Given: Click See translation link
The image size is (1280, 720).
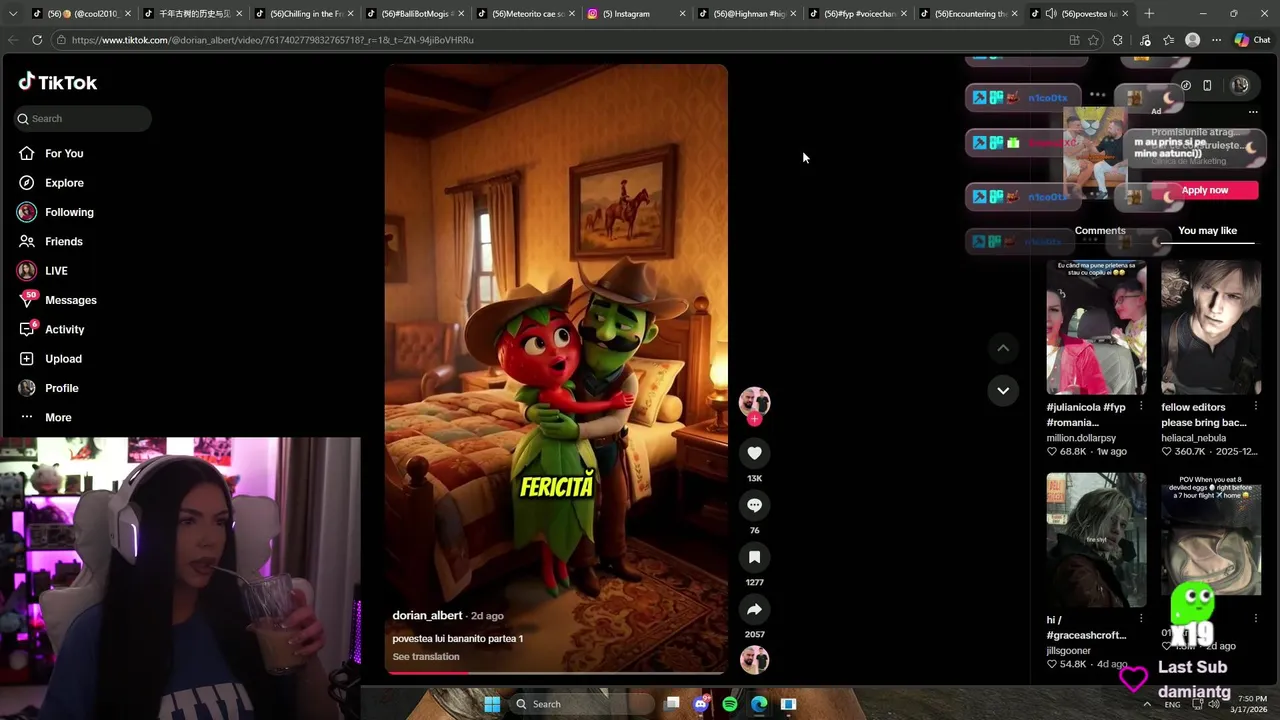Looking at the screenshot, I should coord(426,657).
